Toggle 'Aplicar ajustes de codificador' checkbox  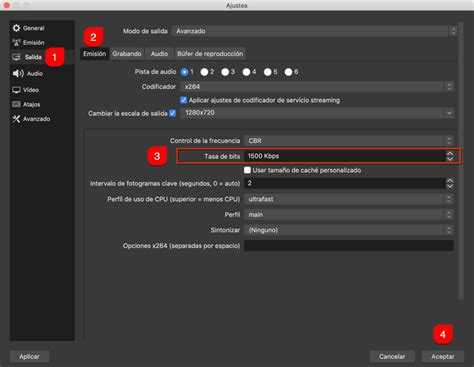click(183, 100)
